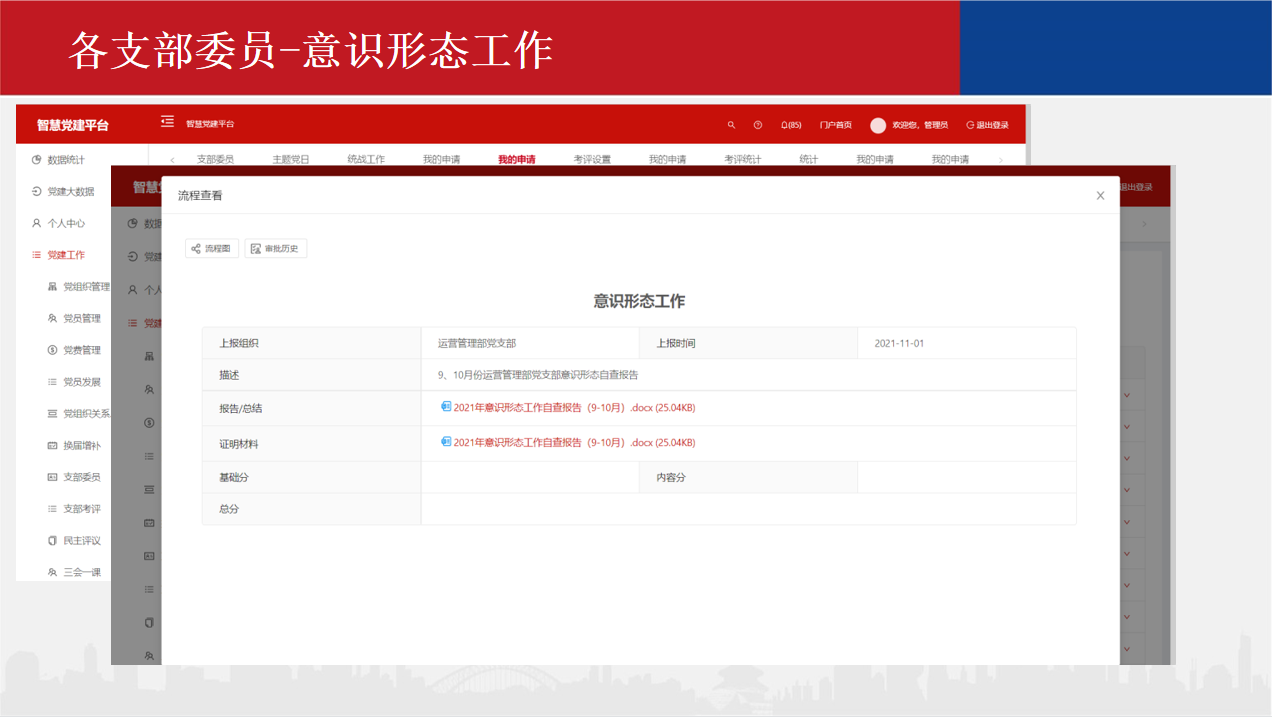The image size is (1272, 717).
Task: Collapse the 党建工作 sidebar menu
Action: pos(65,255)
